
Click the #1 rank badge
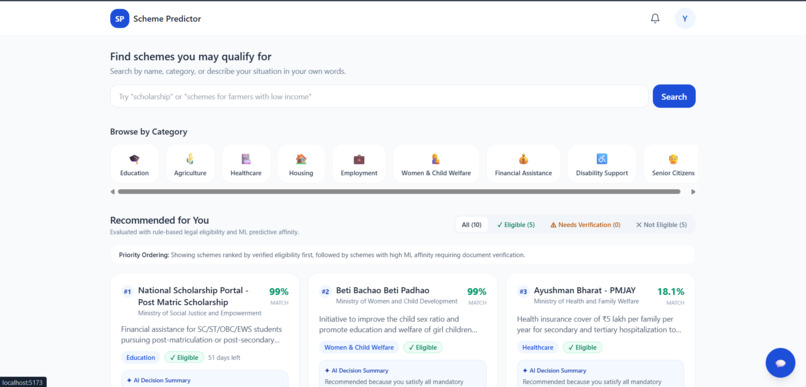[127, 291]
